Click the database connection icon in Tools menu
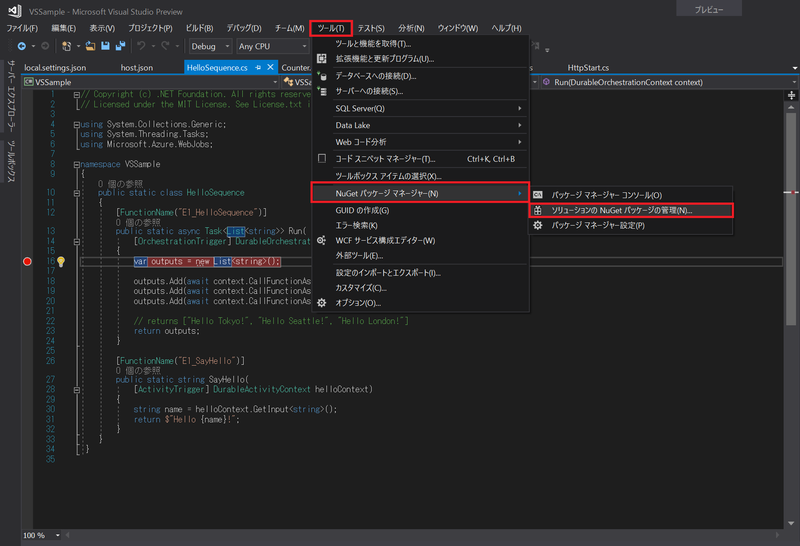800x546 pixels. 321,76
